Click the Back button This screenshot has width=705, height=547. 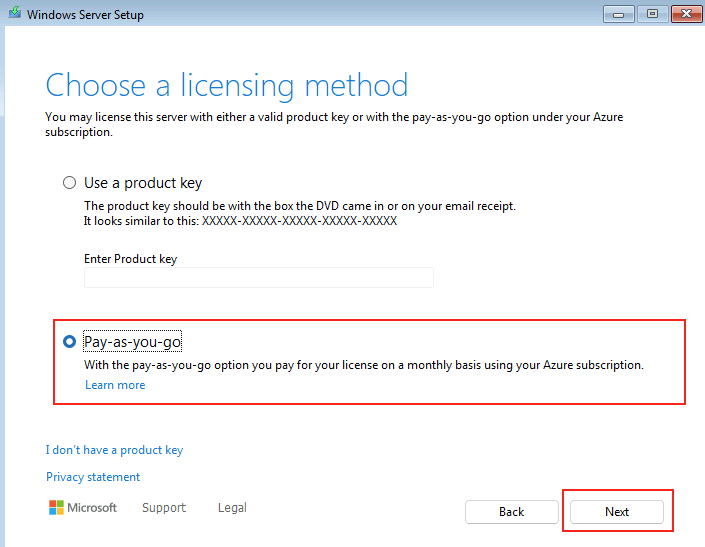pyautogui.click(x=512, y=512)
